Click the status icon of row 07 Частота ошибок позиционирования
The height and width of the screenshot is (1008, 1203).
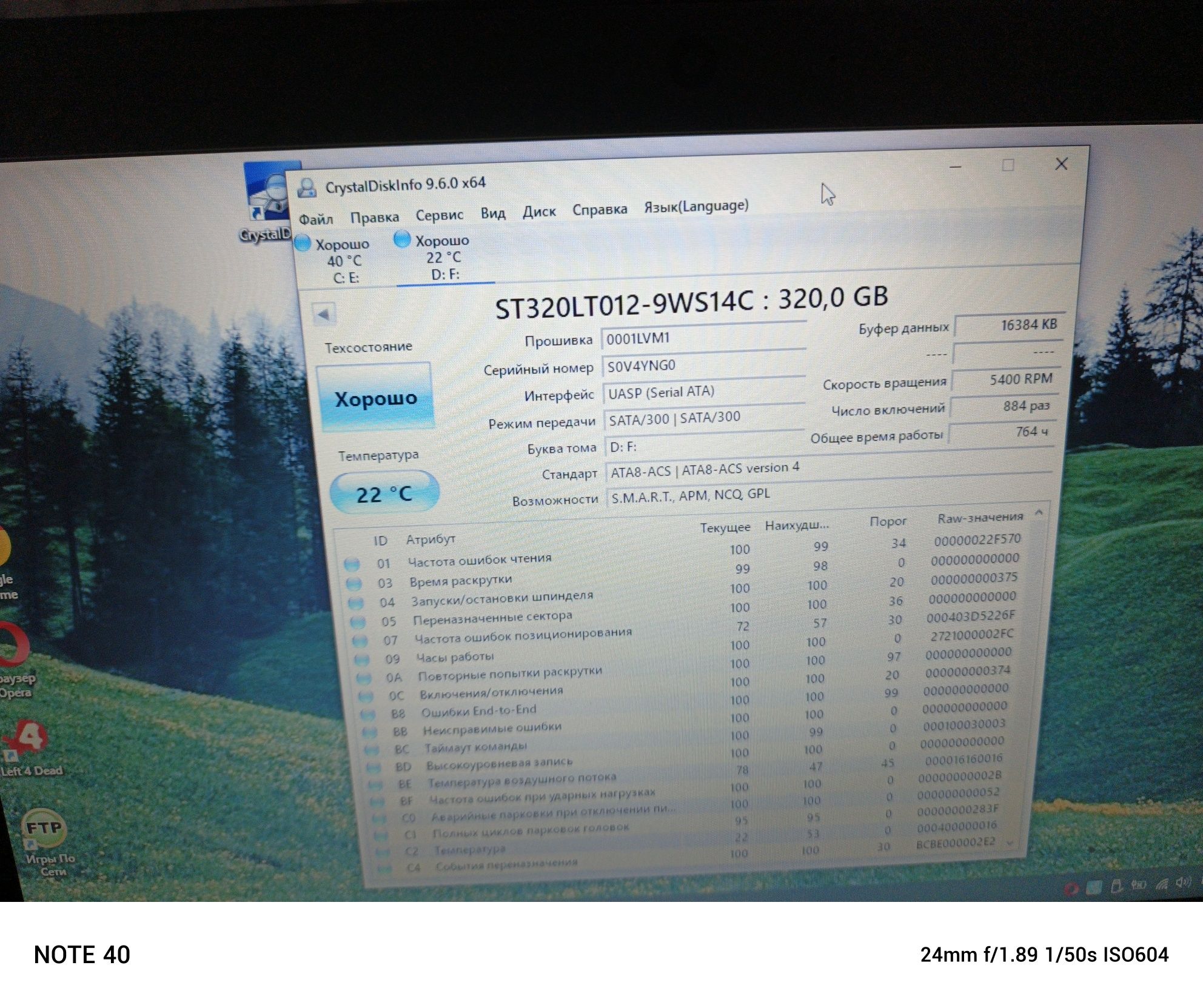(360, 640)
